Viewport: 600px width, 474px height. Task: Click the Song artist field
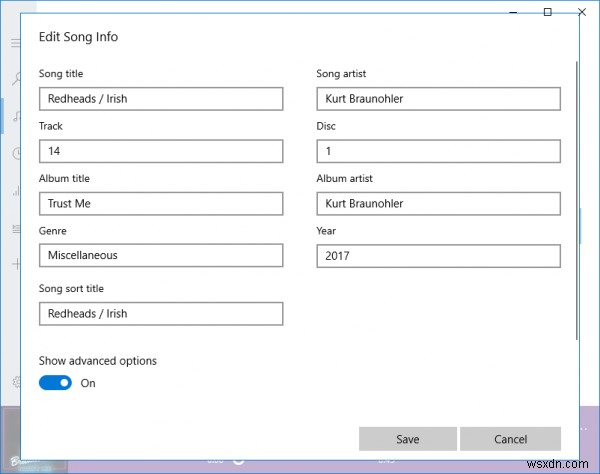(x=439, y=99)
